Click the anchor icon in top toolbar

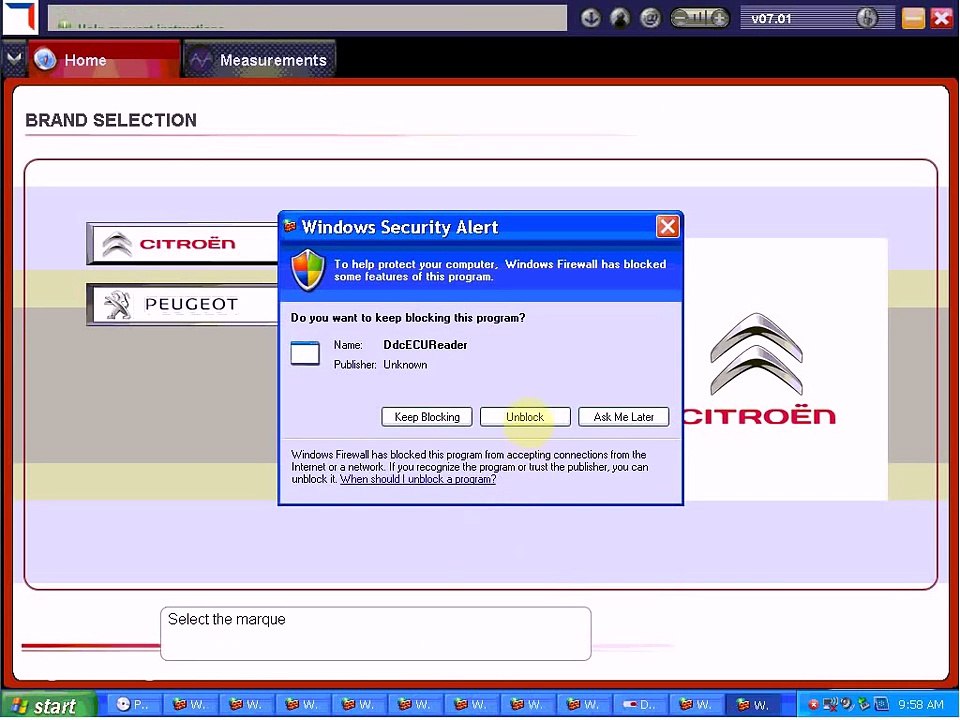[x=590, y=18]
